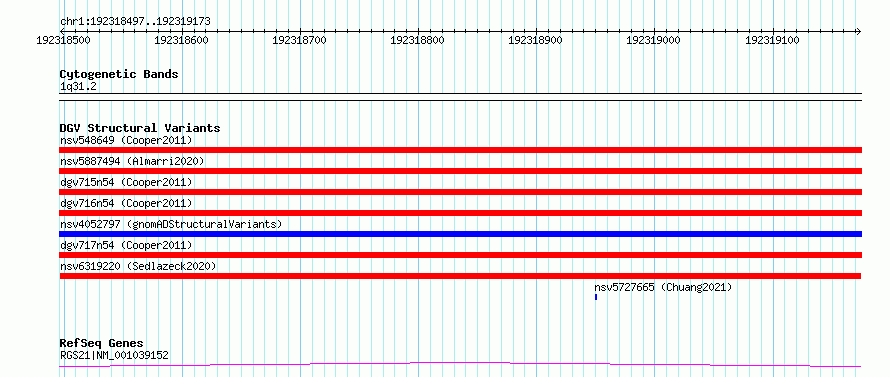Click the red bar under nsv548649

pos(460,150)
